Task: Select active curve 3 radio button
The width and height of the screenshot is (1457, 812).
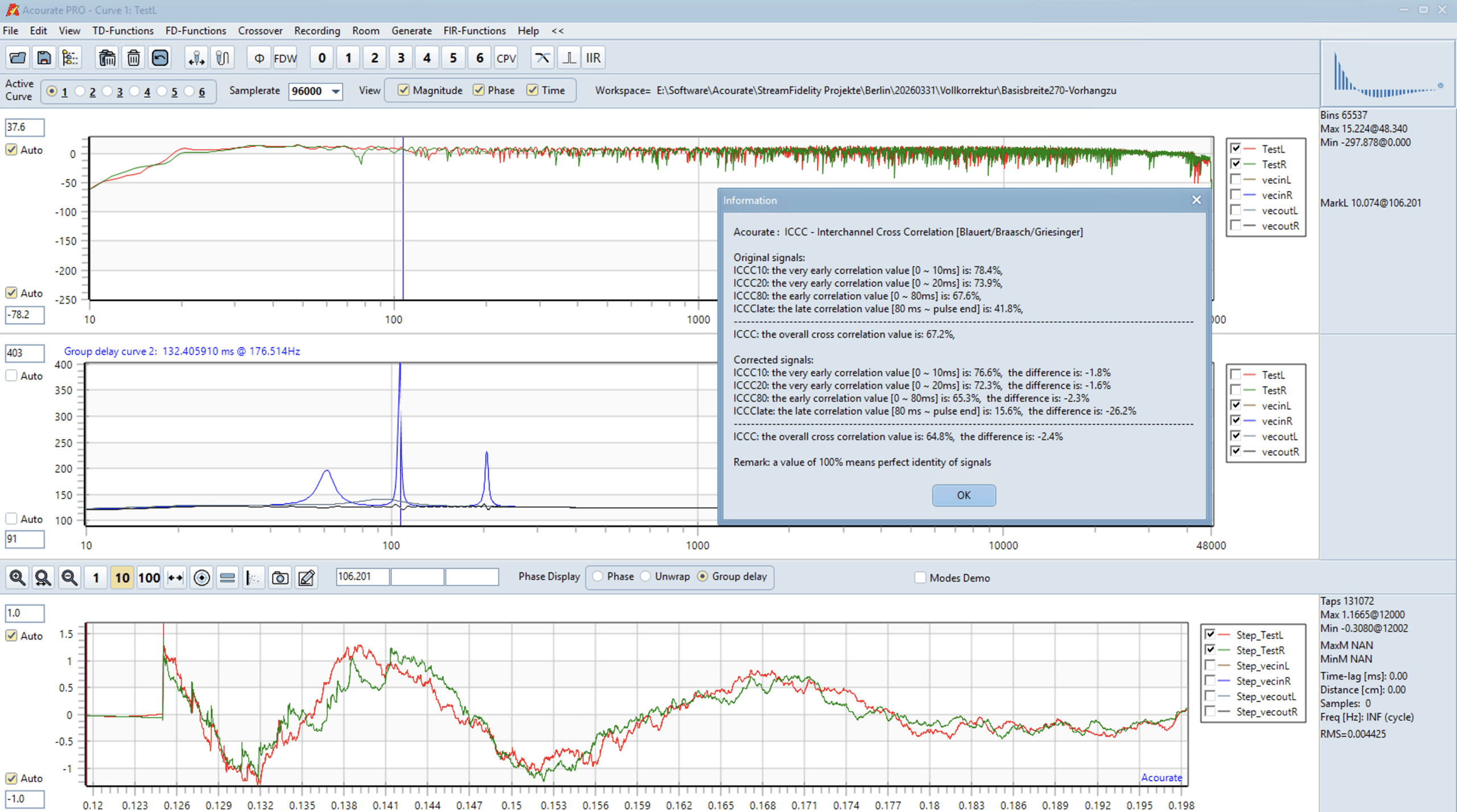Action: [x=107, y=91]
